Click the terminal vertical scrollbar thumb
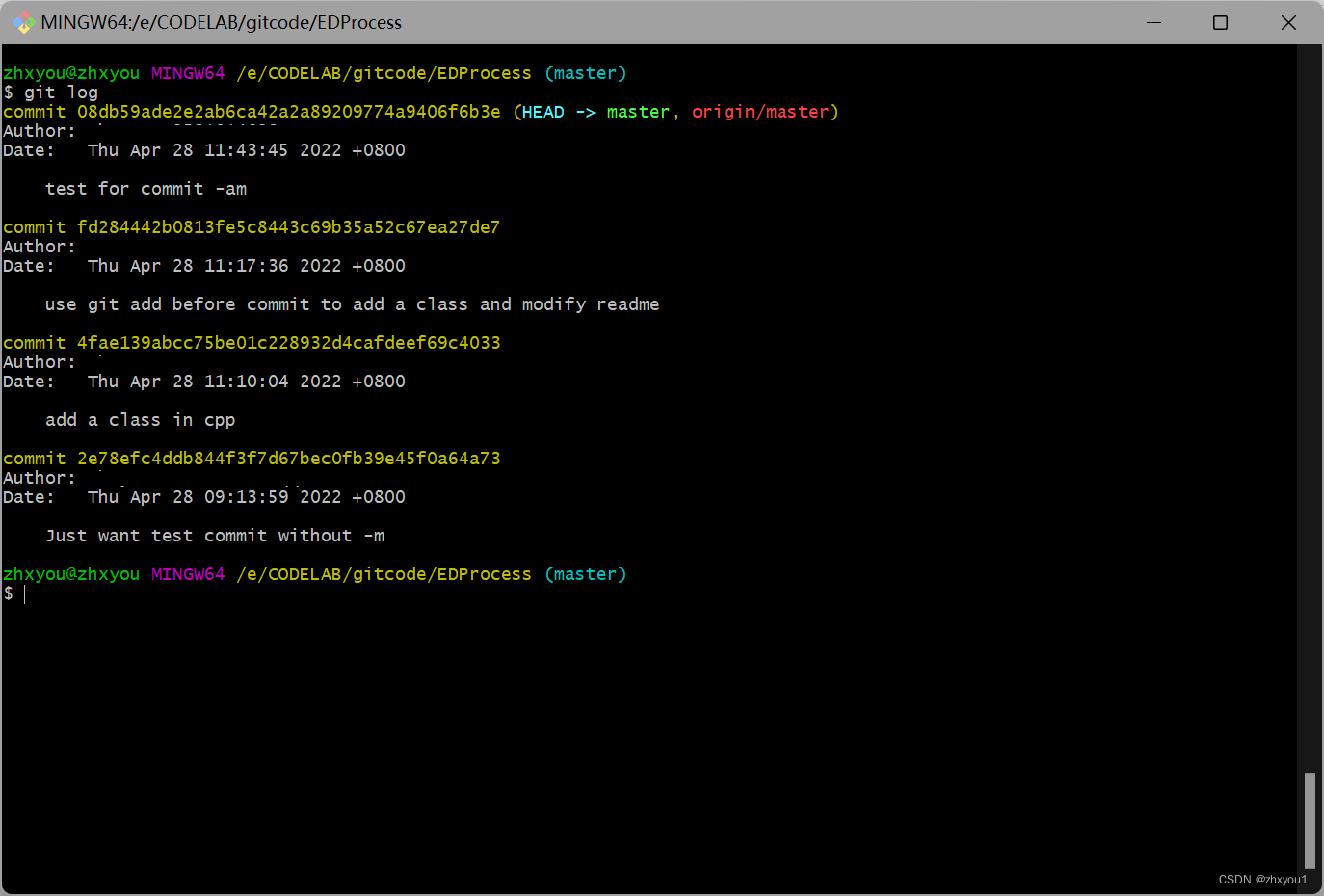The image size is (1324, 896). point(1310,820)
